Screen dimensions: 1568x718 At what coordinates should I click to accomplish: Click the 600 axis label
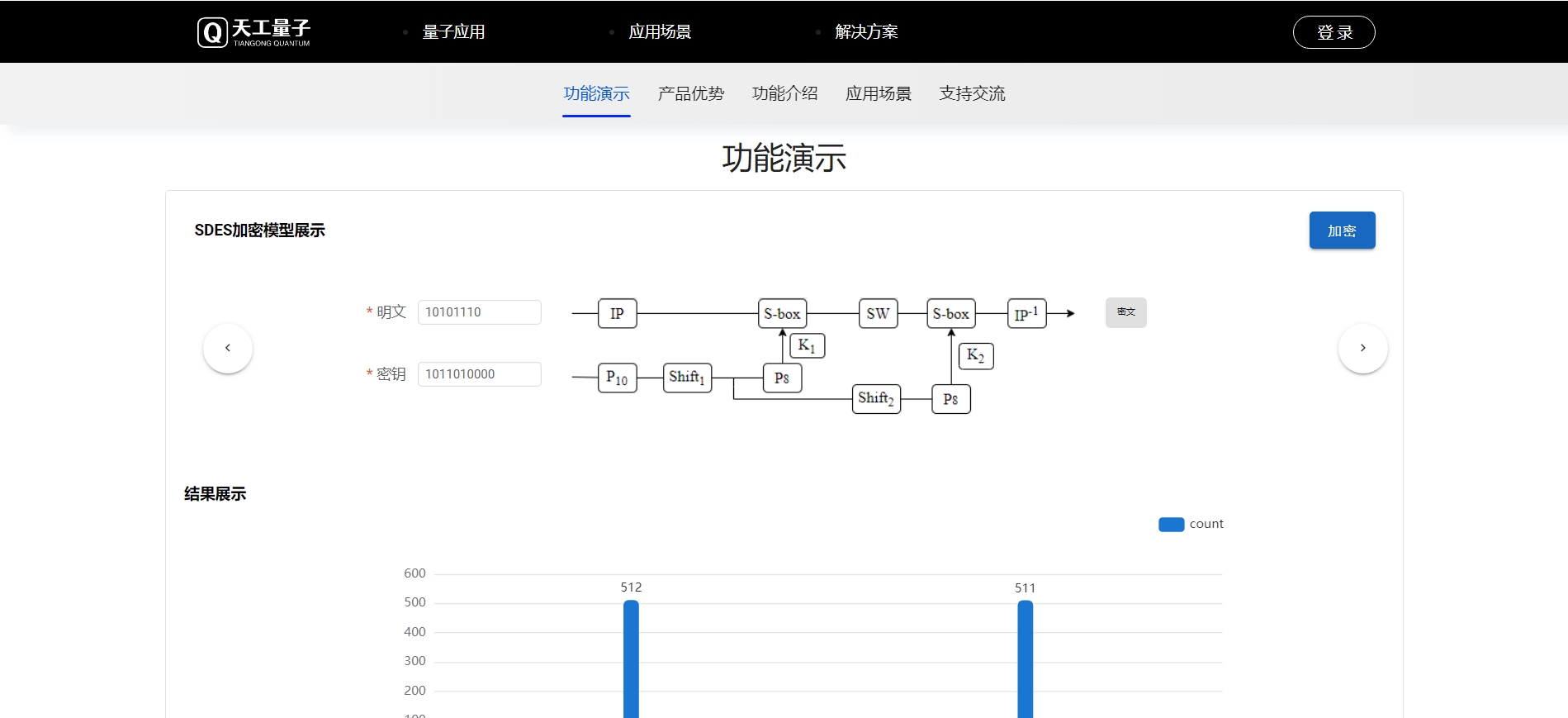(x=415, y=573)
